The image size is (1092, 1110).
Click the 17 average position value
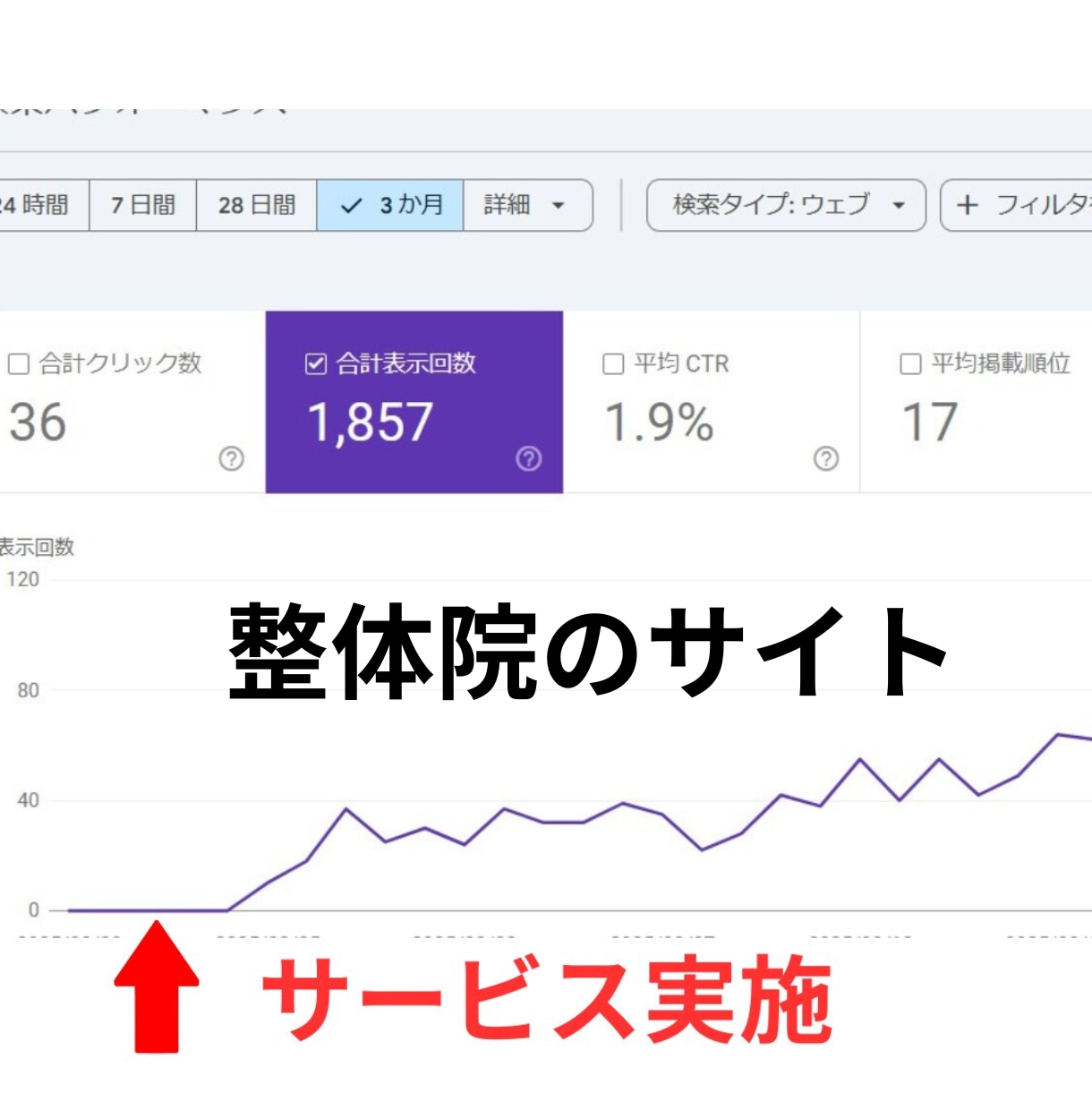pos(930,422)
